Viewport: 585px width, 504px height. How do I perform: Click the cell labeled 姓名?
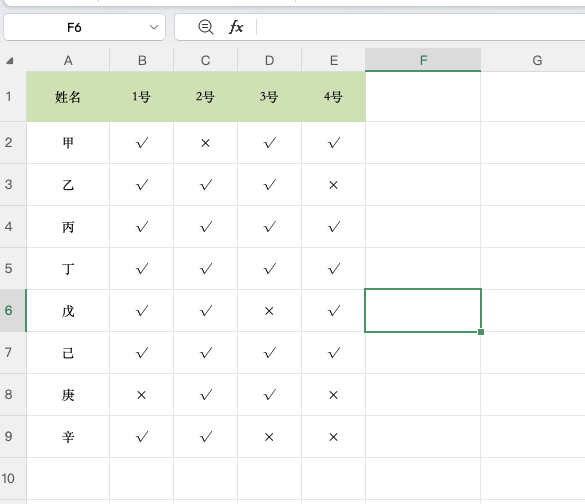pos(68,97)
